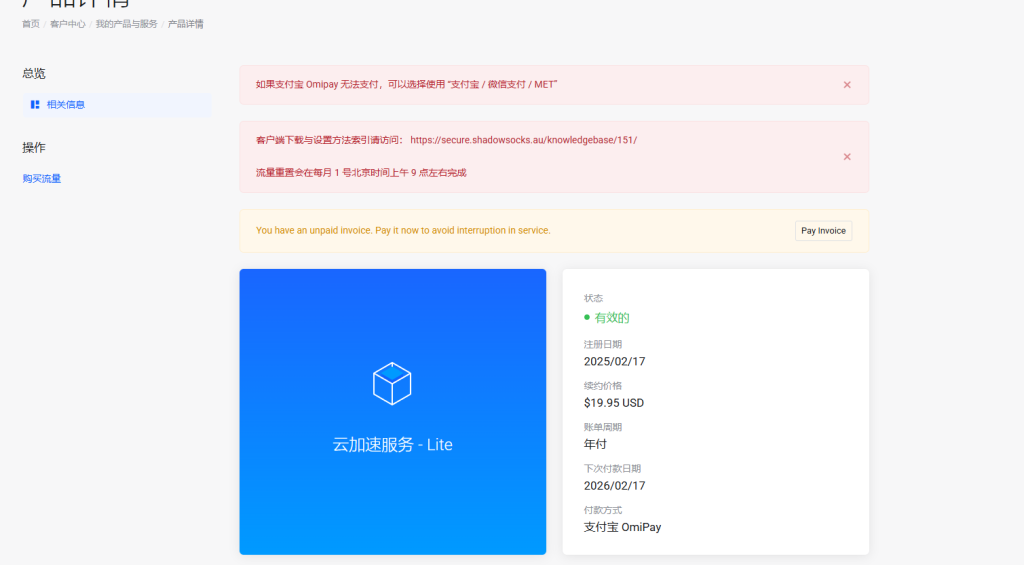Click the 云加速服务 - Lite title
The height and width of the screenshot is (565, 1024).
[392, 444]
